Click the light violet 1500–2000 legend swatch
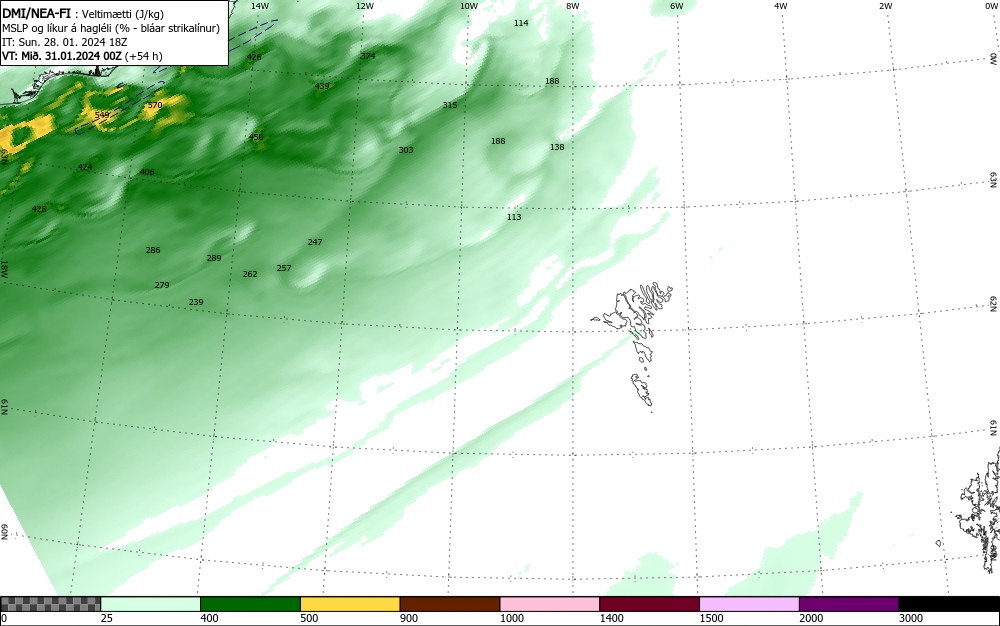This screenshot has width=1000, height=626. (749, 604)
